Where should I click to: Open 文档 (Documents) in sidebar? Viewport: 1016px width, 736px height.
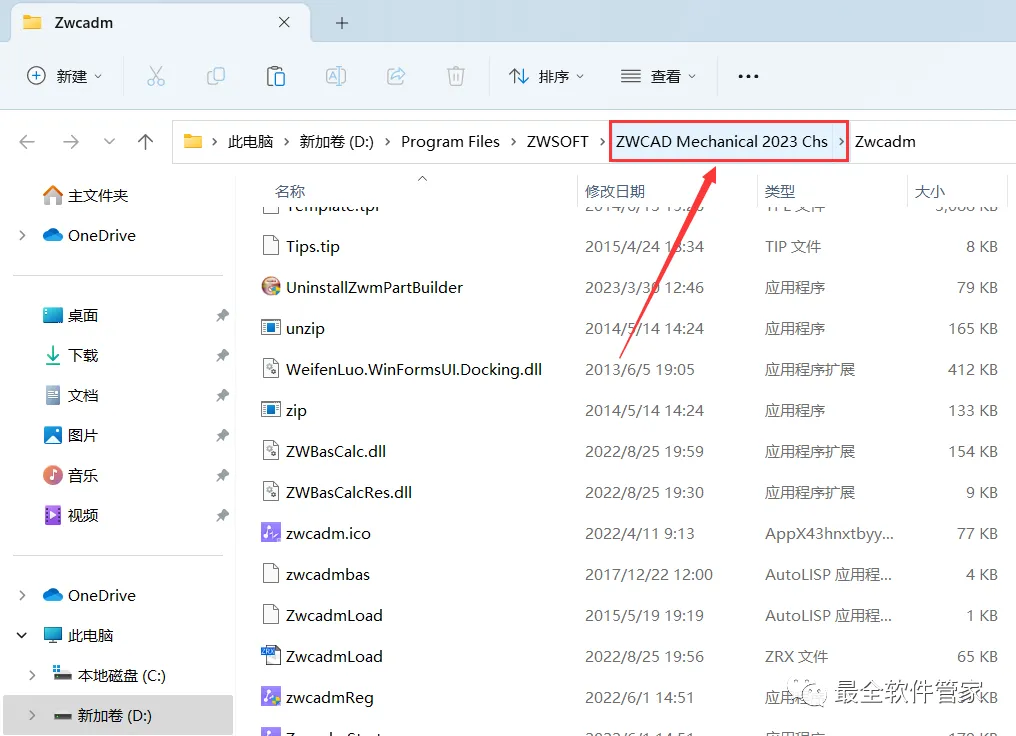71,395
